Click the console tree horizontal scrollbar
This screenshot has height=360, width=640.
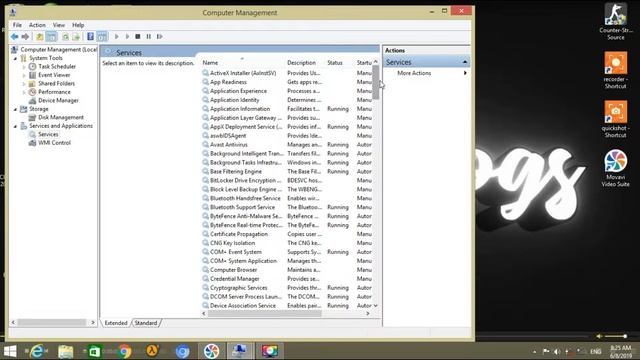tap(51, 322)
